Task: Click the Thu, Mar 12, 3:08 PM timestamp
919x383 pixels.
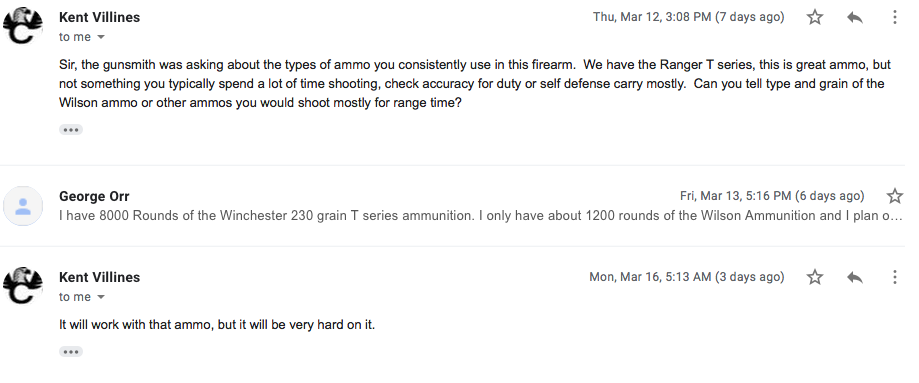Action: 689,17
